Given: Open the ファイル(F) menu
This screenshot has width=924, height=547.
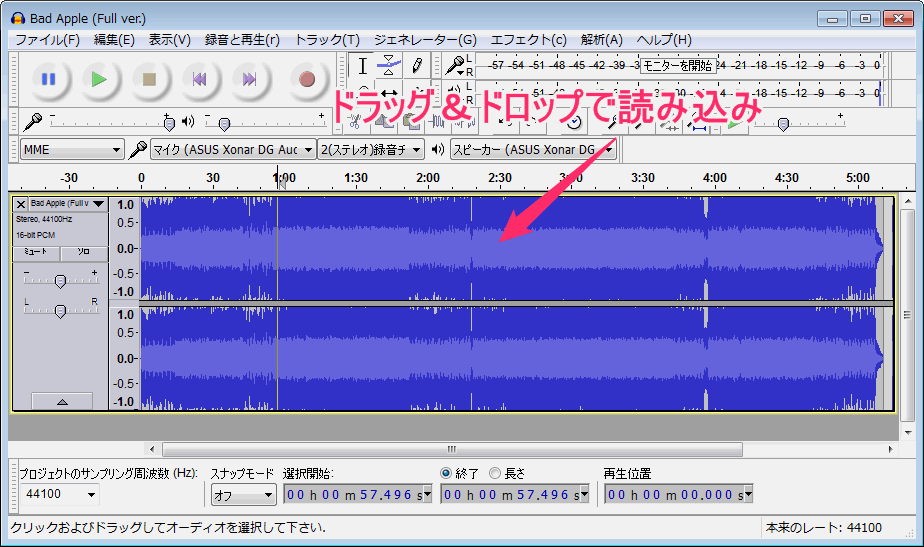Looking at the screenshot, I should [x=47, y=39].
